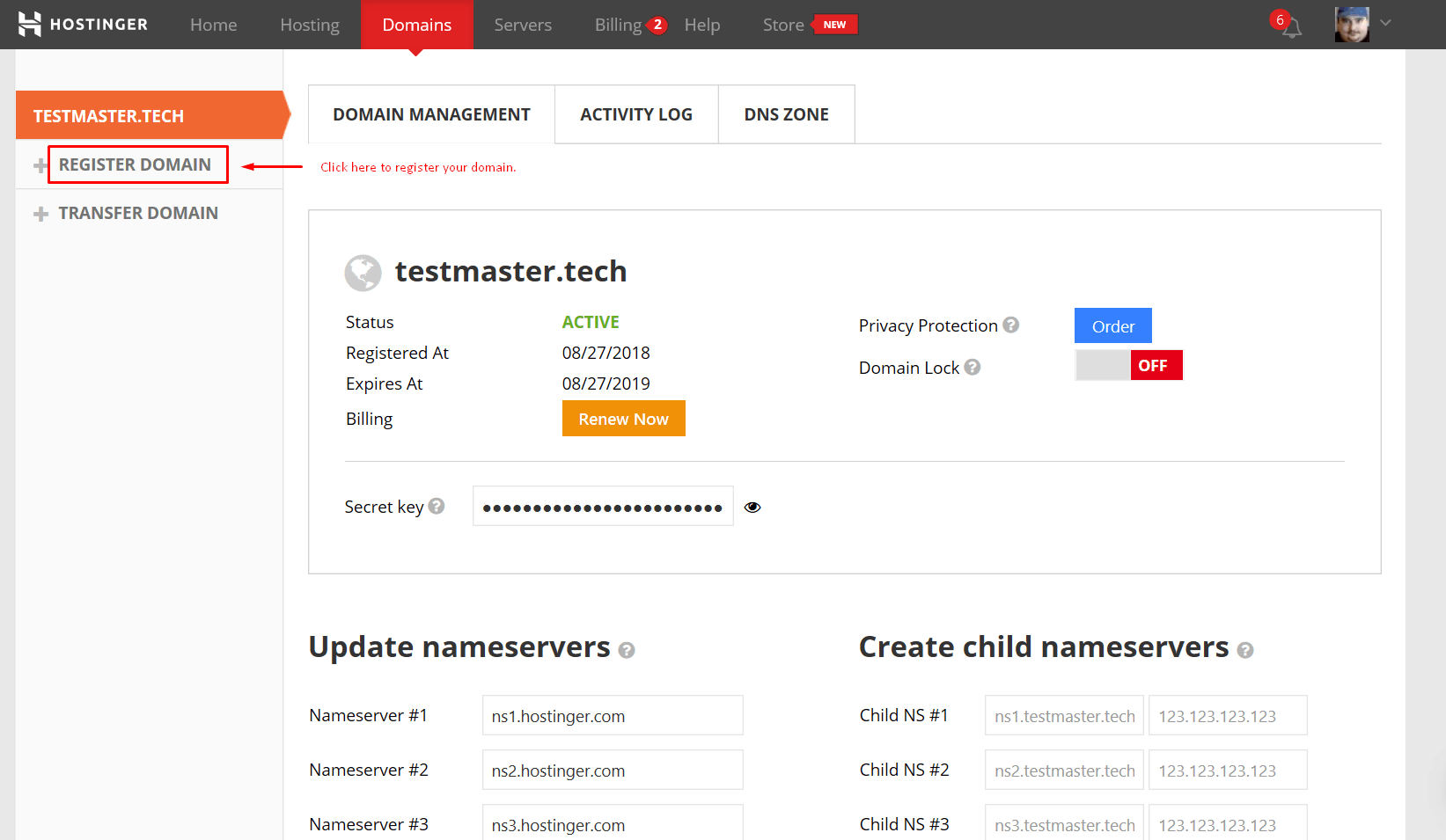Click the Hostinger logo icon
The width and height of the screenshot is (1446, 840).
coord(30,24)
